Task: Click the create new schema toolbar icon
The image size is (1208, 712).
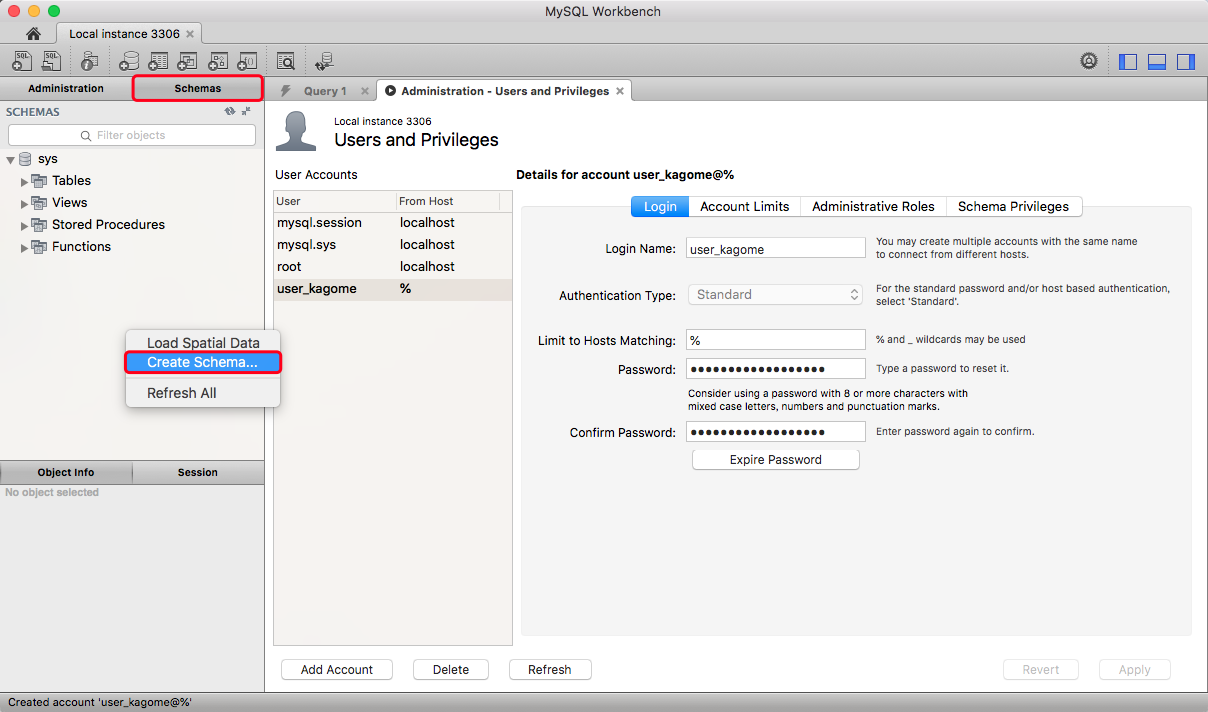Action: pos(129,60)
